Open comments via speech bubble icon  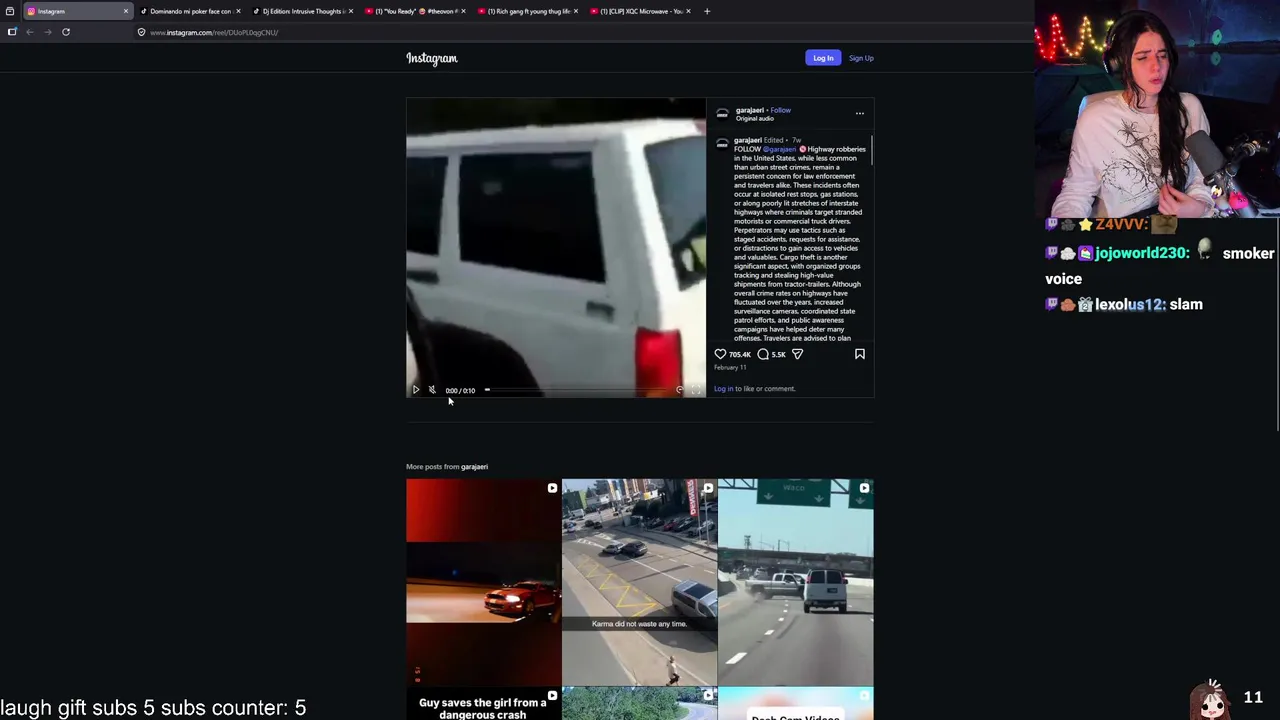click(763, 354)
